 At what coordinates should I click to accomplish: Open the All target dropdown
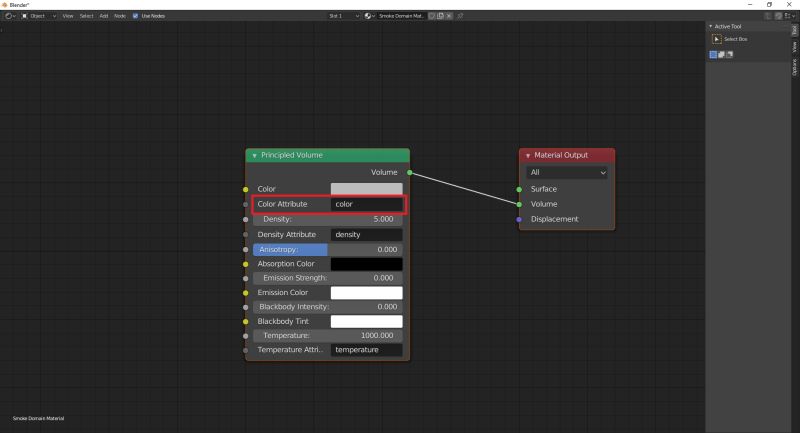(x=567, y=172)
